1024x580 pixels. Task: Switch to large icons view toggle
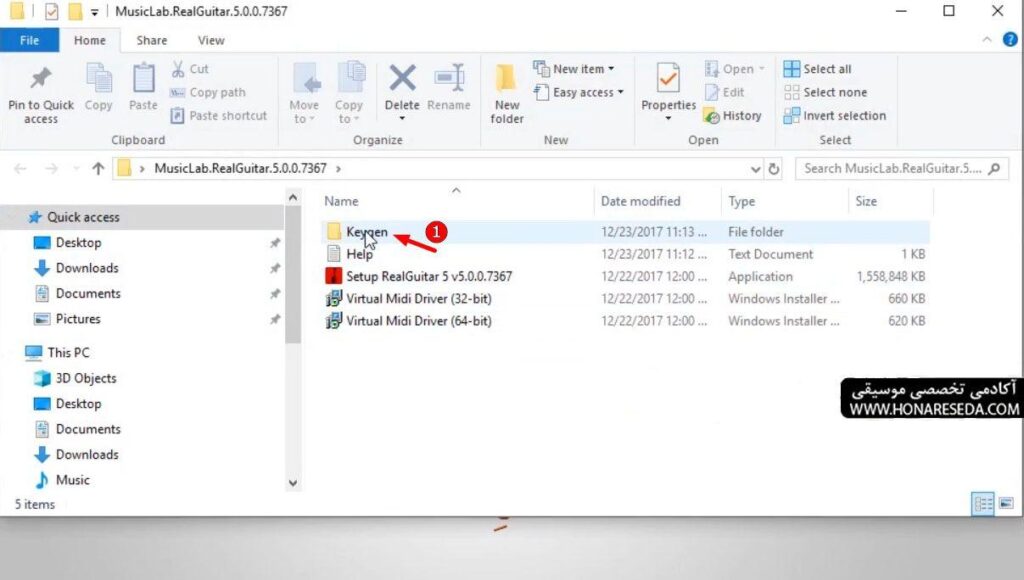[1006, 504]
